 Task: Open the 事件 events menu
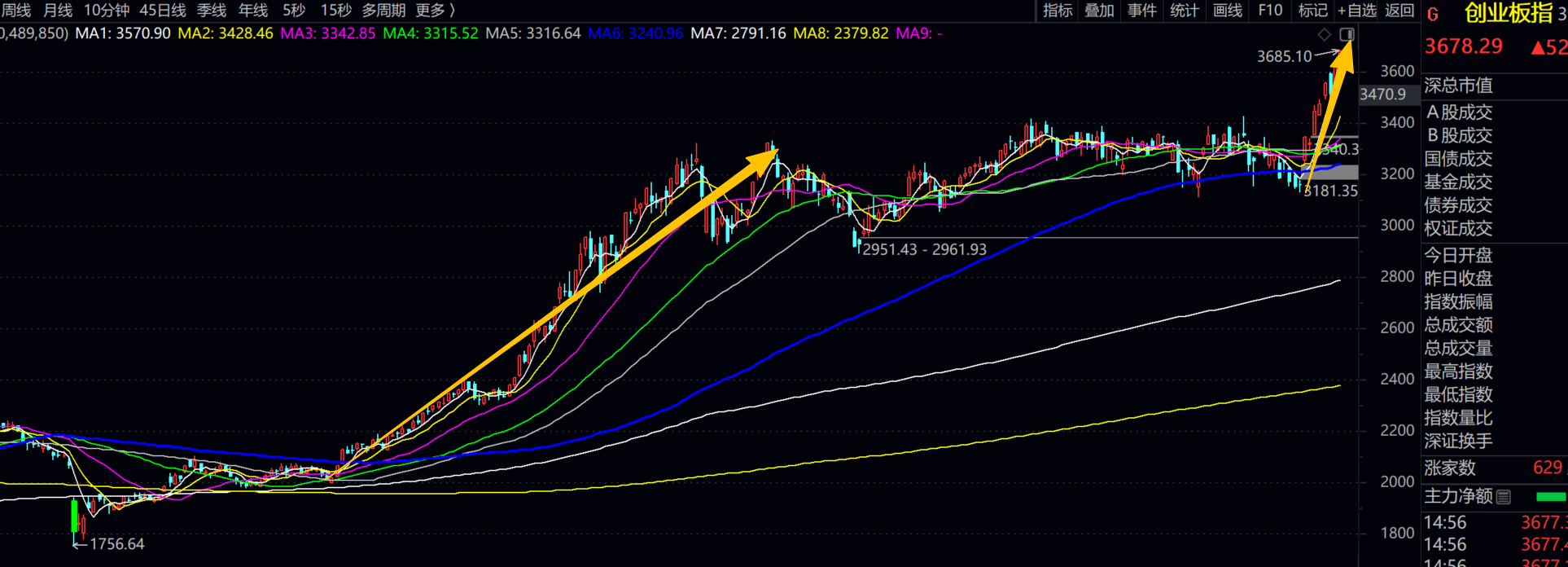tap(1142, 11)
